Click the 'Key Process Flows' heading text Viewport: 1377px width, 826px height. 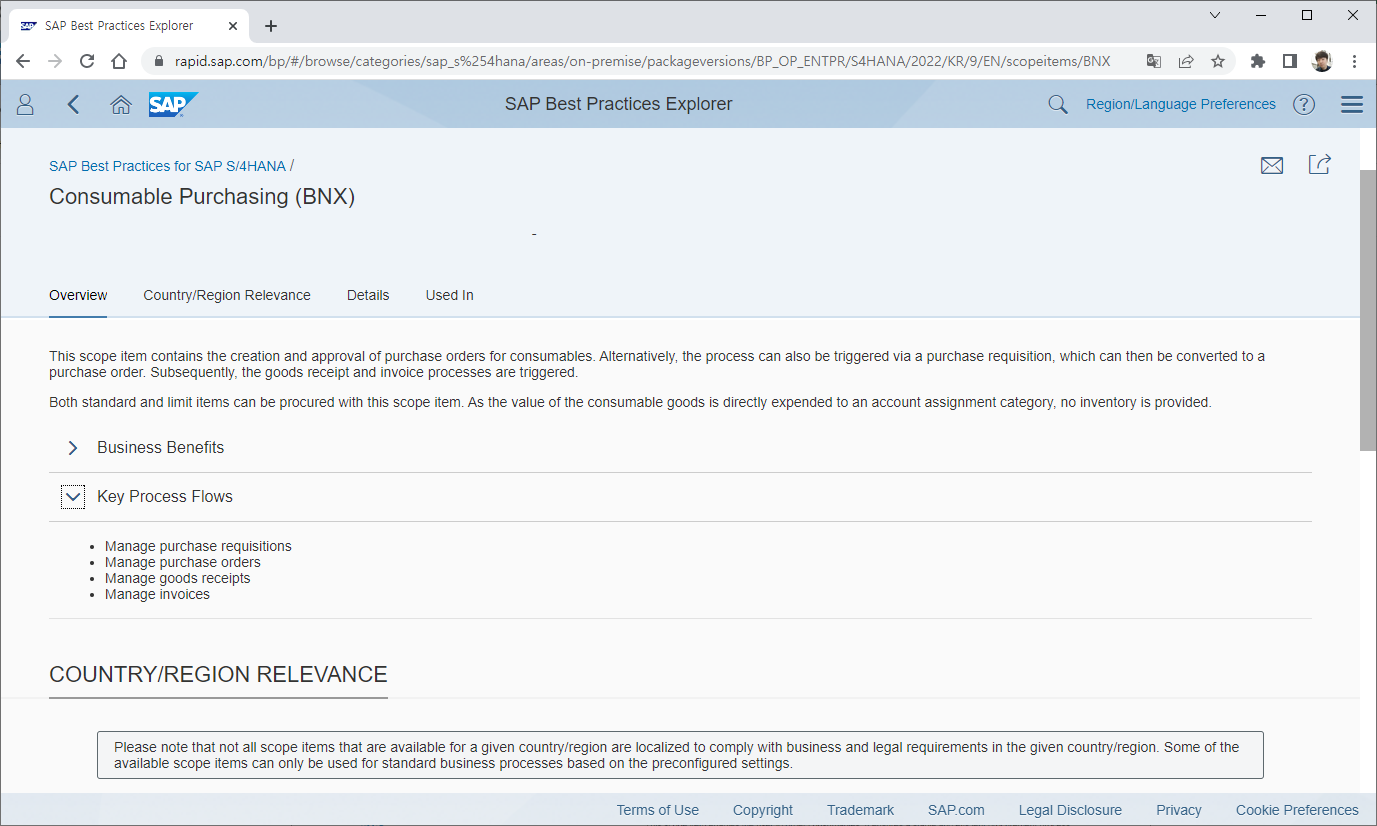tap(165, 497)
